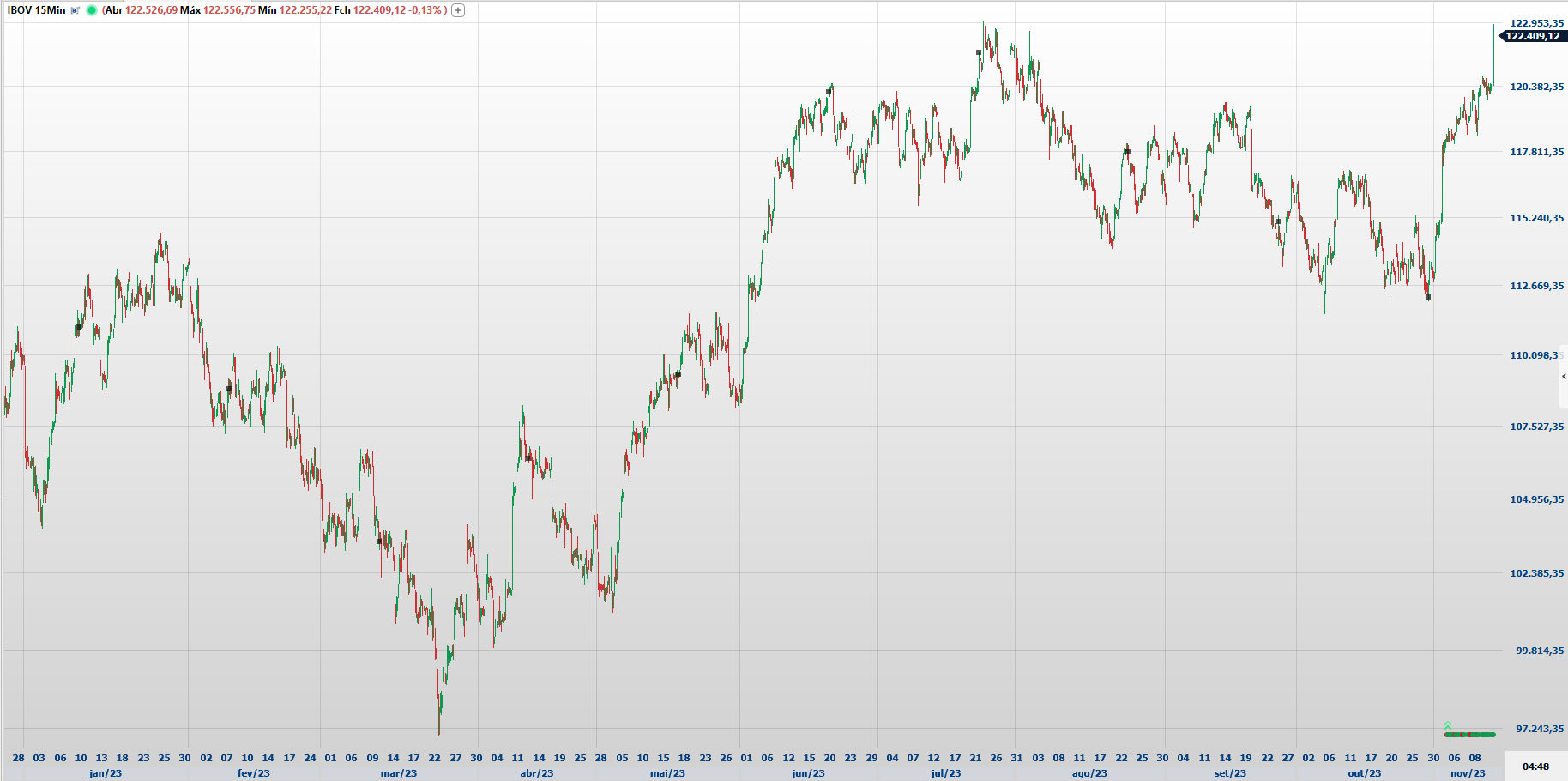This screenshot has width=1568, height=781.
Task: Click the black marker on the mid-March candle
Action: 379,542
